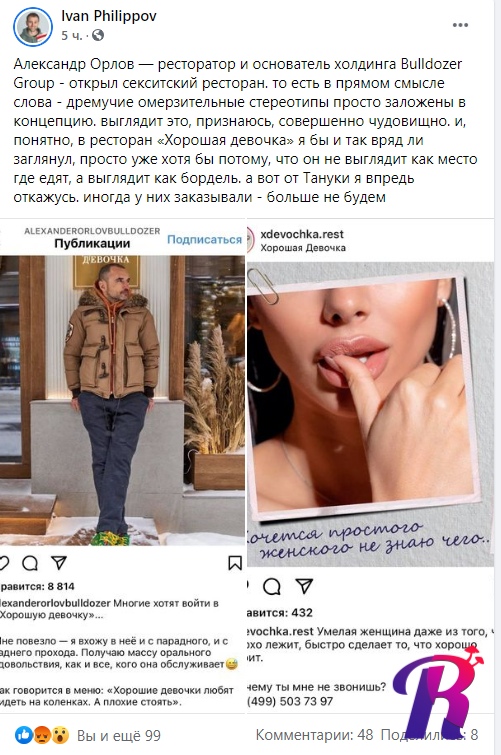Click the share paper-plane icon under right photo

pyautogui.click(x=304, y=586)
